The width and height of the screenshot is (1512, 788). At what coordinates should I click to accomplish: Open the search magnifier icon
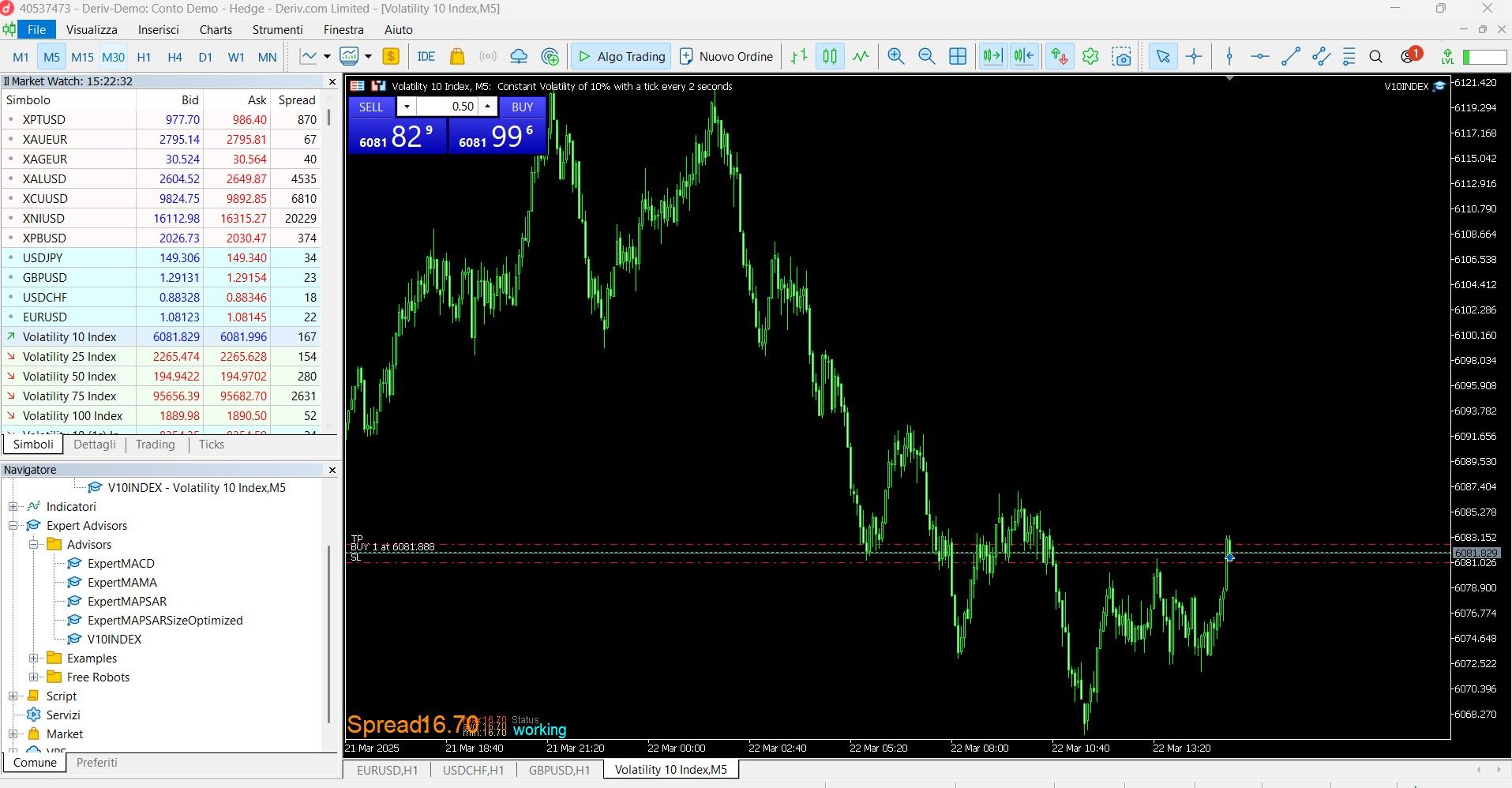click(x=1376, y=57)
